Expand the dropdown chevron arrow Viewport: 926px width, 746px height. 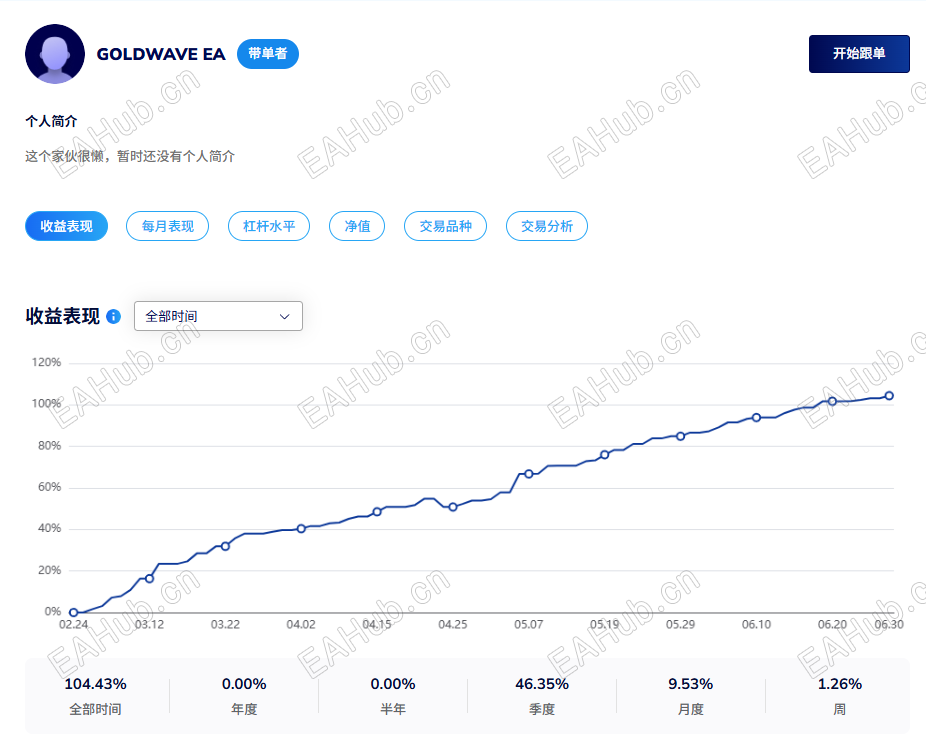285,317
